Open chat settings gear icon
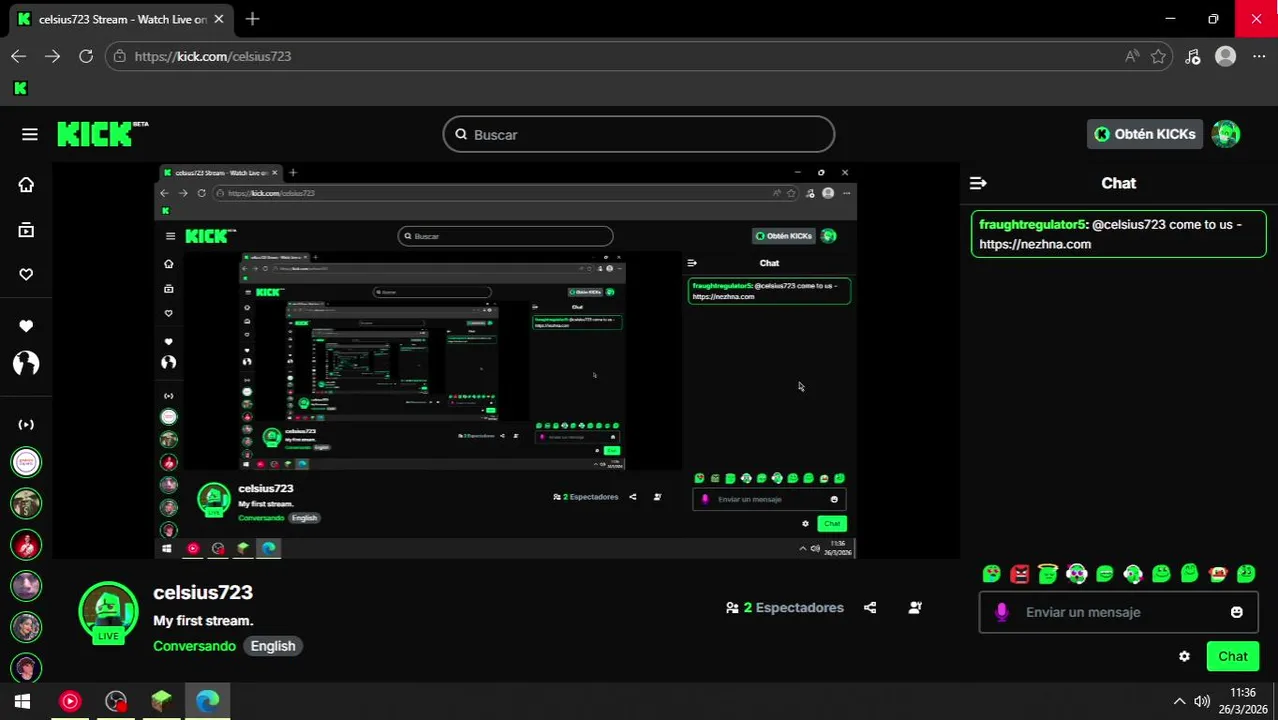Viewport: 1278px width, 720px height. click(x=1184, y=657)
